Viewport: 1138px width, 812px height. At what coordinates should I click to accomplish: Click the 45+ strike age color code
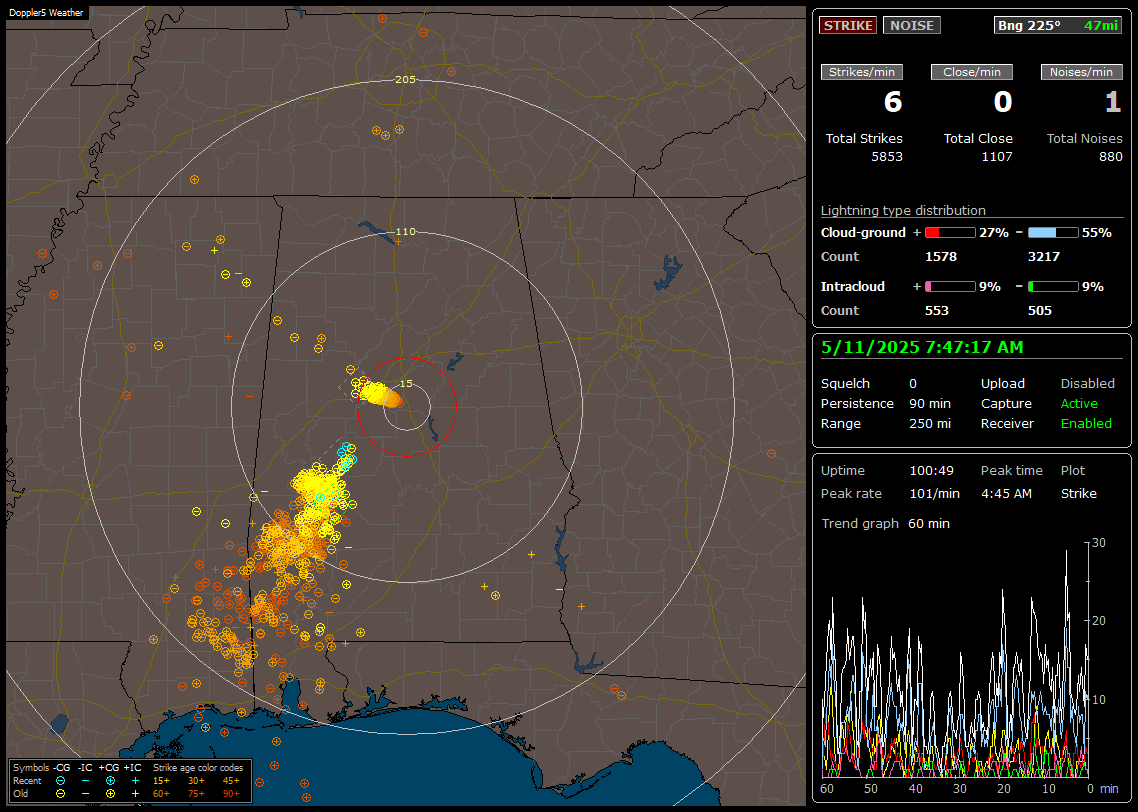pos(232,781)
